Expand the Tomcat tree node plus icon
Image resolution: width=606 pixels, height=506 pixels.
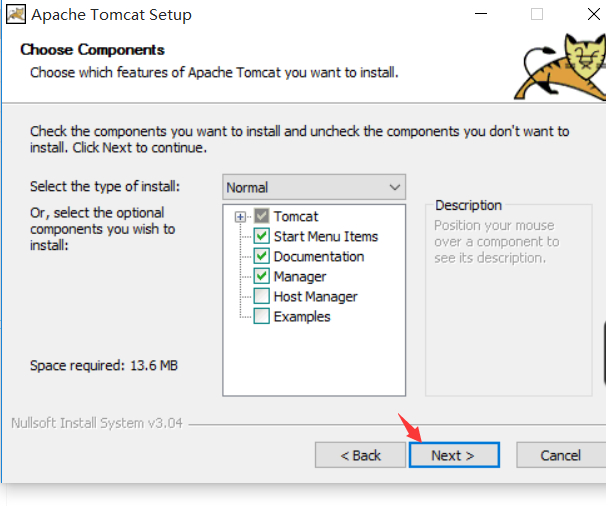[240, 216]
